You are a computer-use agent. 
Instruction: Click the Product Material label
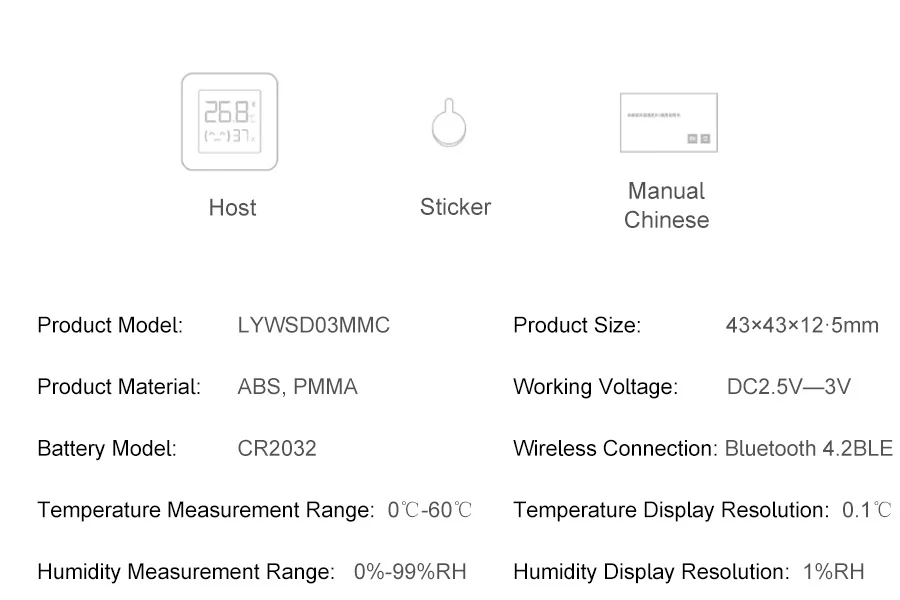(x=119, y=386)
